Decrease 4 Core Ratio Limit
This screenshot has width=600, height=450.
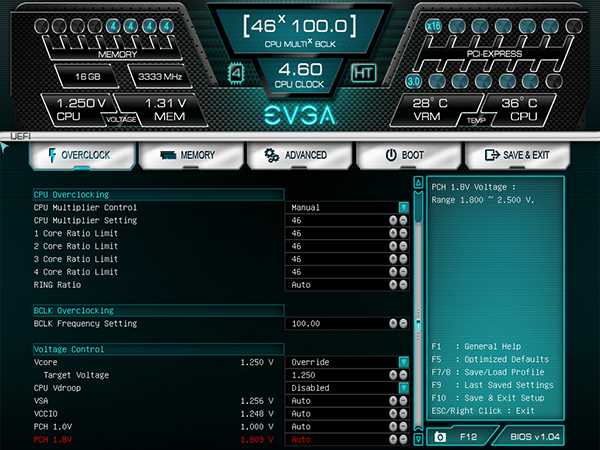(x=403, y=272)
